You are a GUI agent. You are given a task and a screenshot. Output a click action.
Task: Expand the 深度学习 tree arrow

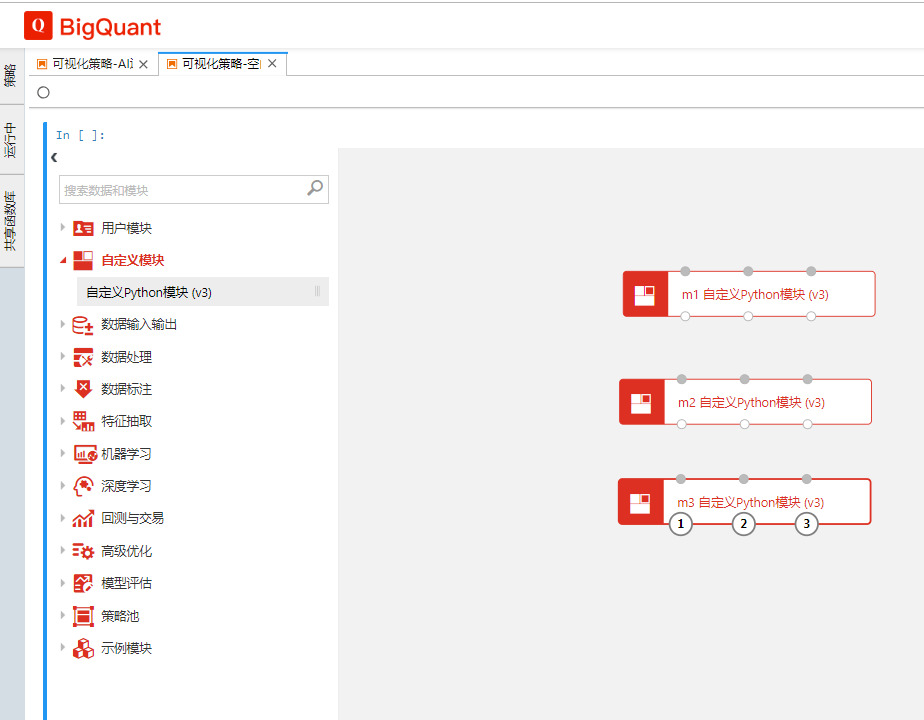click(62, 485)
